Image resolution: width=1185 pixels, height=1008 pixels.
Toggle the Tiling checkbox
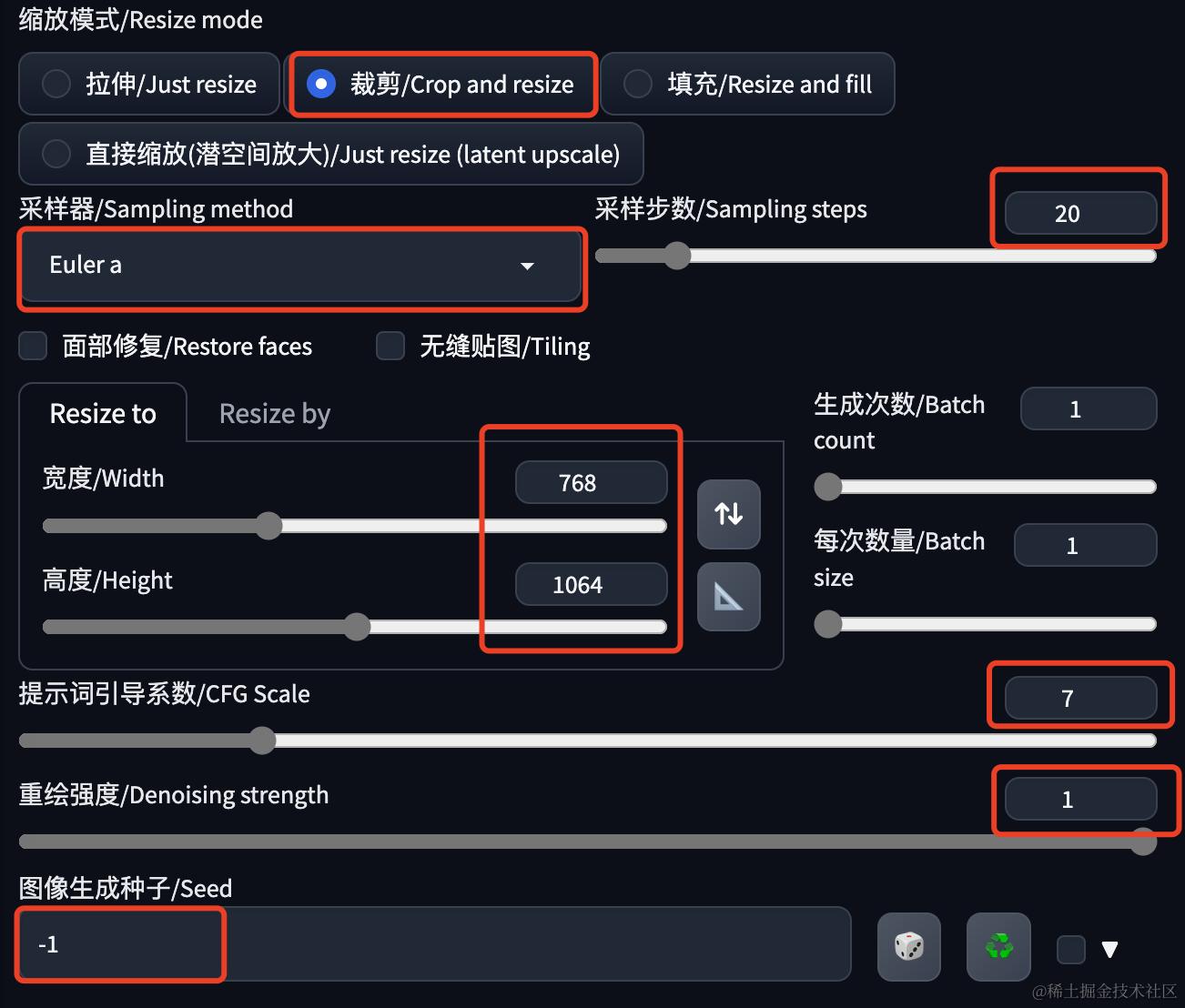point(390,346)
